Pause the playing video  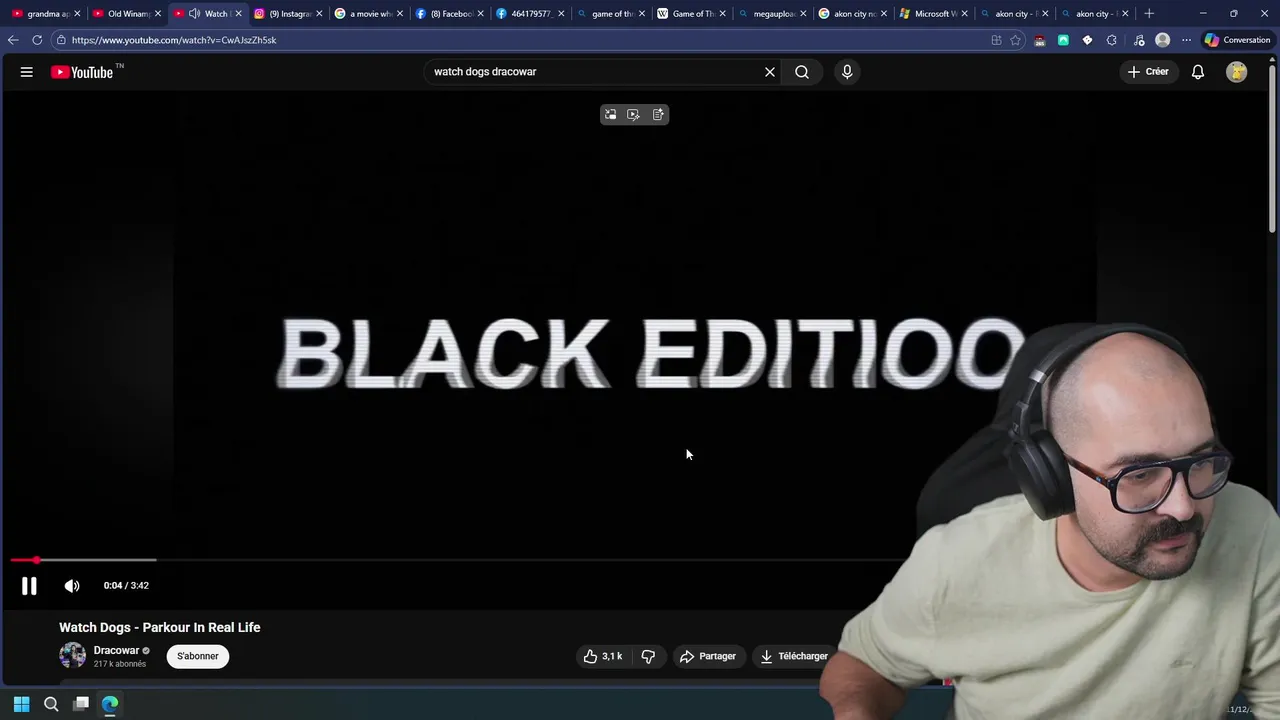pyautogui.click(x=29, y=586)
